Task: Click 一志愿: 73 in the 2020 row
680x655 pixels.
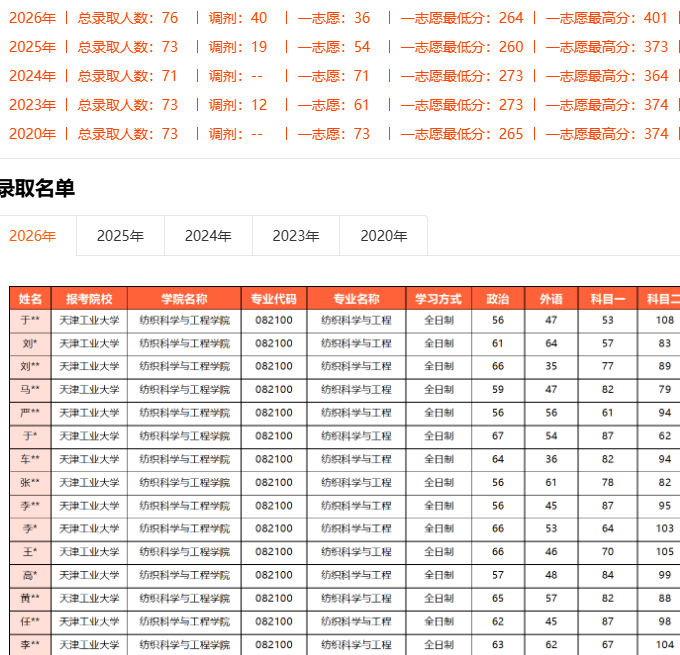Action: (x=334, y=134)
